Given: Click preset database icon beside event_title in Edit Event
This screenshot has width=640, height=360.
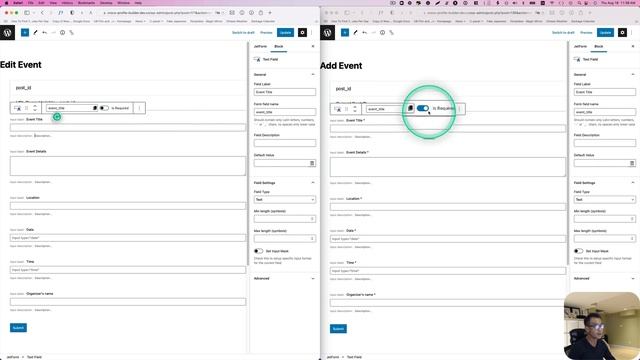Looking at the screenshot, I should pyautogui.click(x=95, y=108).
